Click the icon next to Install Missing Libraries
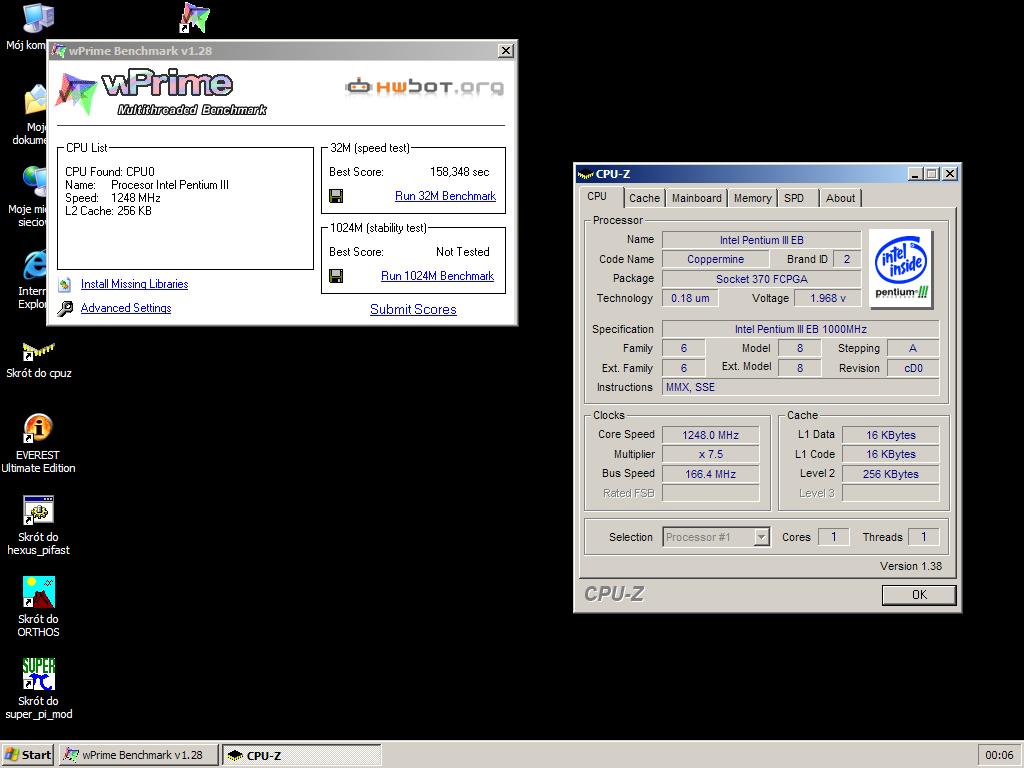 pyautogui.click(x=65, y=284)
